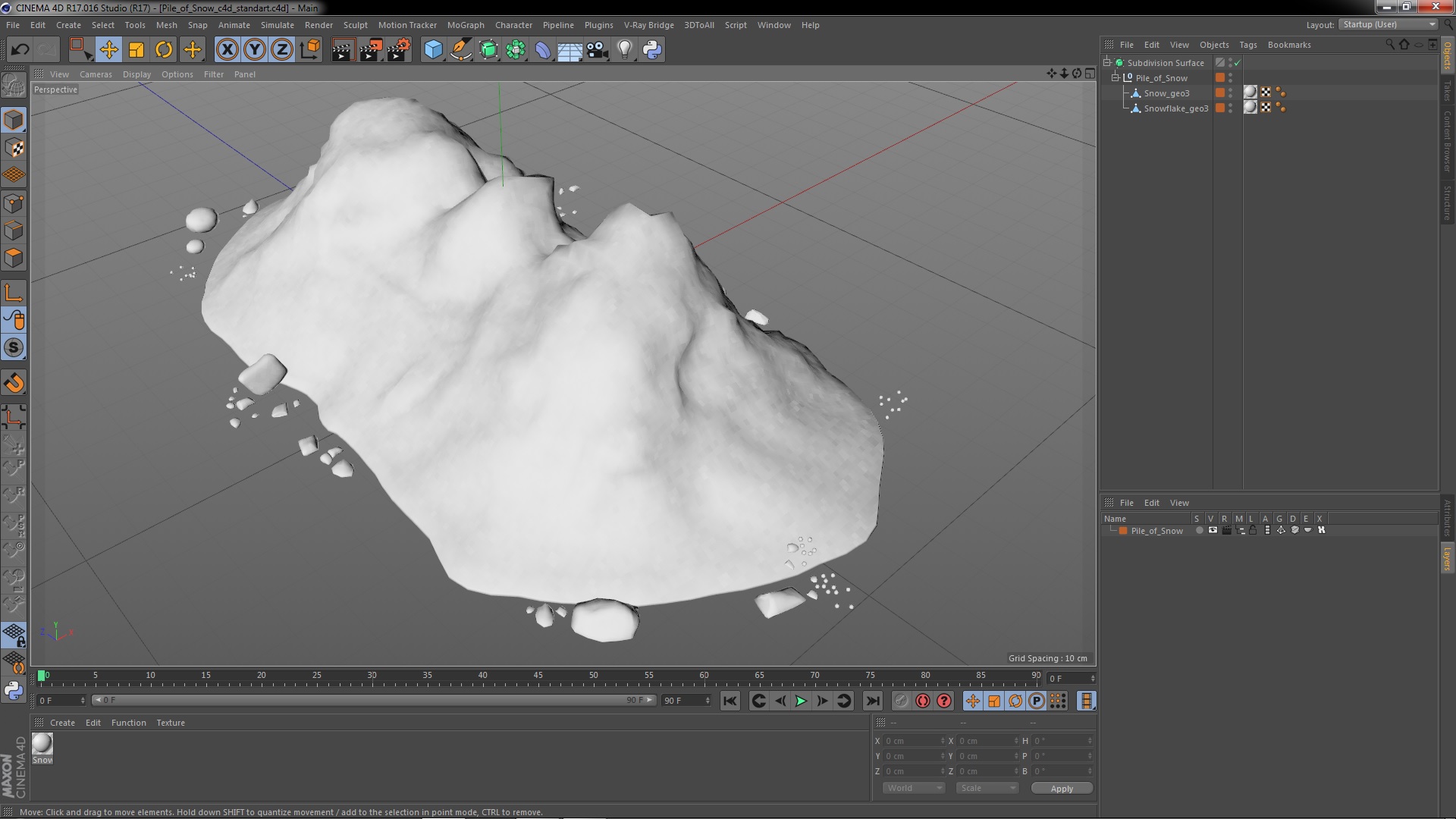Open the MoGraph menu
Screen dimensions: 1456x819
click(x=466, y=25)
